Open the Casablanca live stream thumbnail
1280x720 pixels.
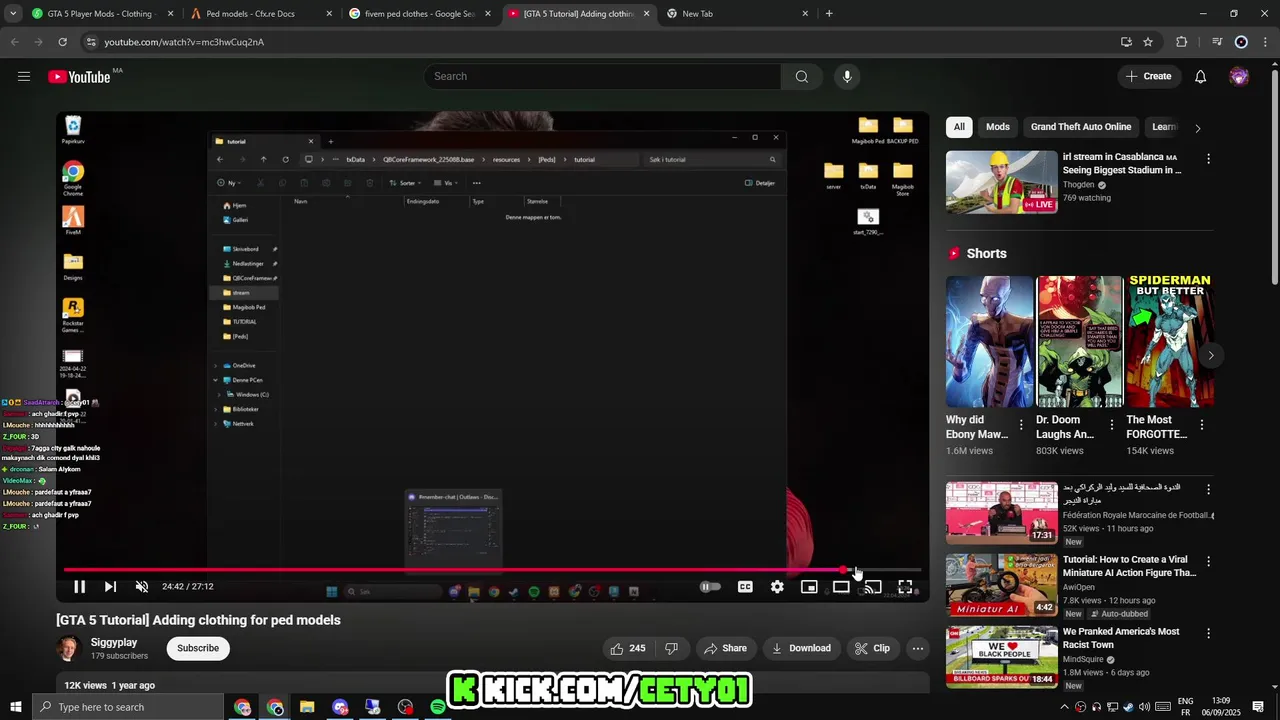[1001, 182]
